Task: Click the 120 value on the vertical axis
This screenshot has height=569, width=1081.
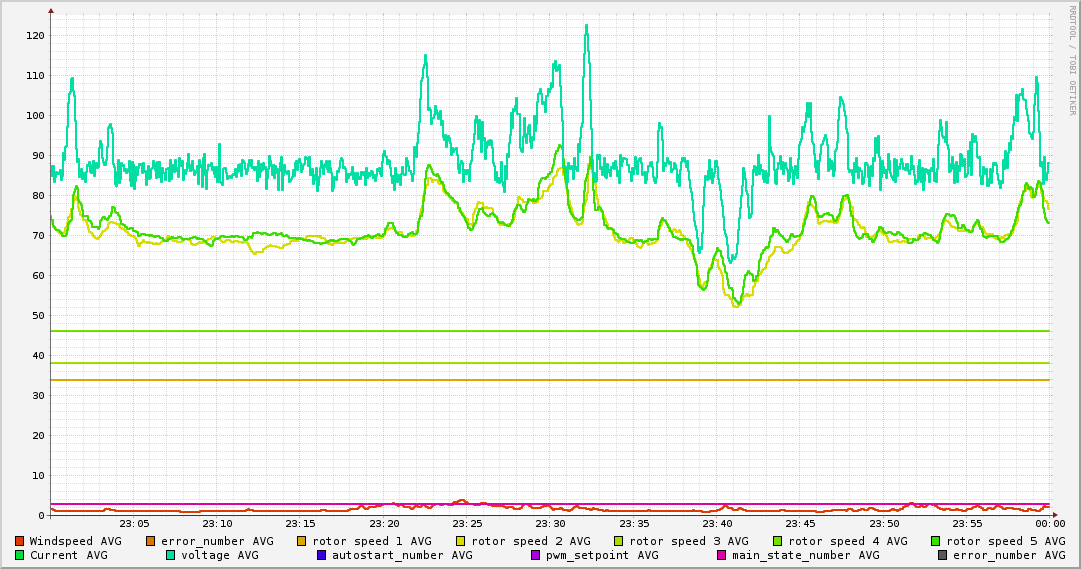Action: (x=35, y=36)
